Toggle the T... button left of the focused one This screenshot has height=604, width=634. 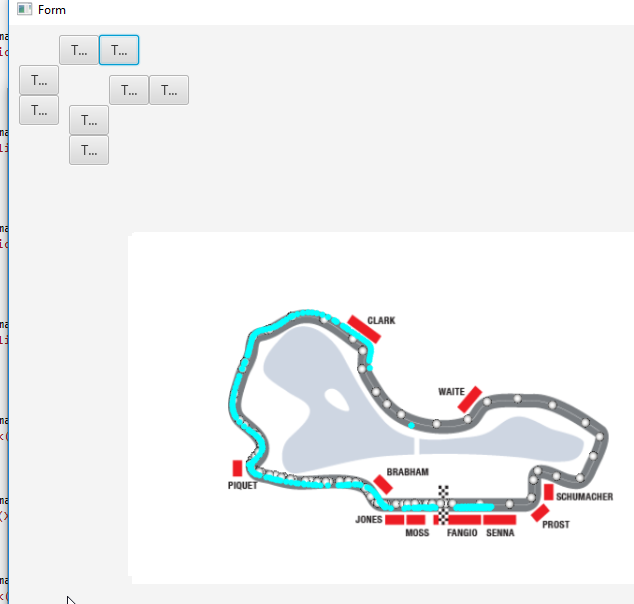pyautogui.click(x=79, y=50)
